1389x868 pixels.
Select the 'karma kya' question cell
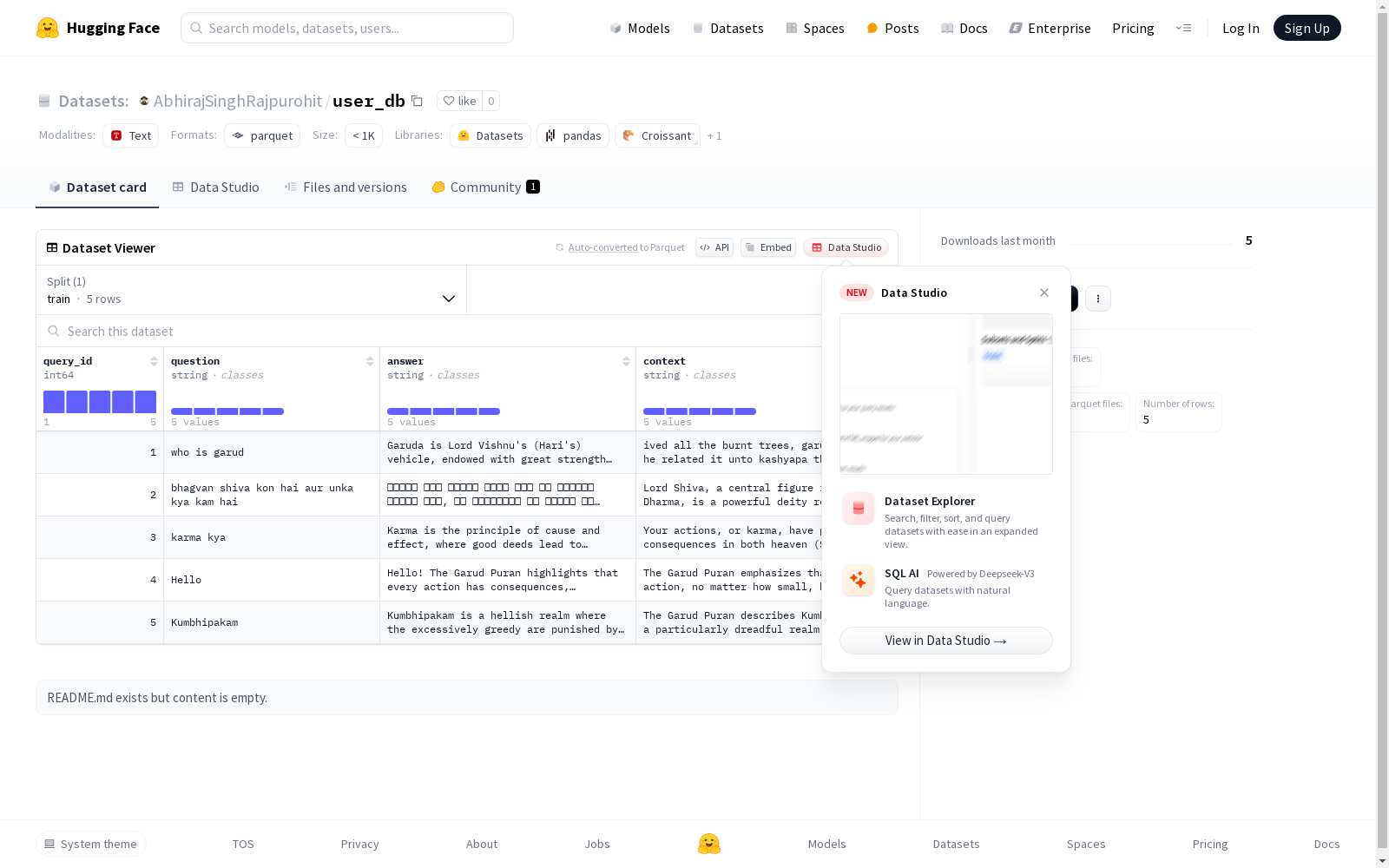click(272, 537)
